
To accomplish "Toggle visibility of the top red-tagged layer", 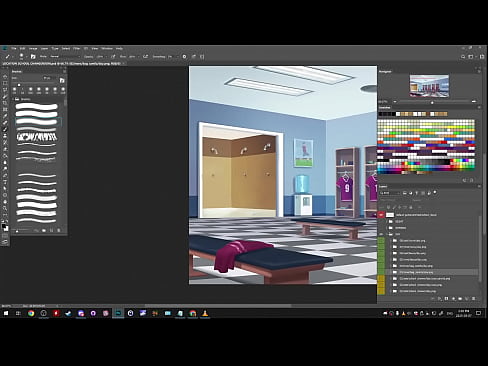I will click(381, 215).
